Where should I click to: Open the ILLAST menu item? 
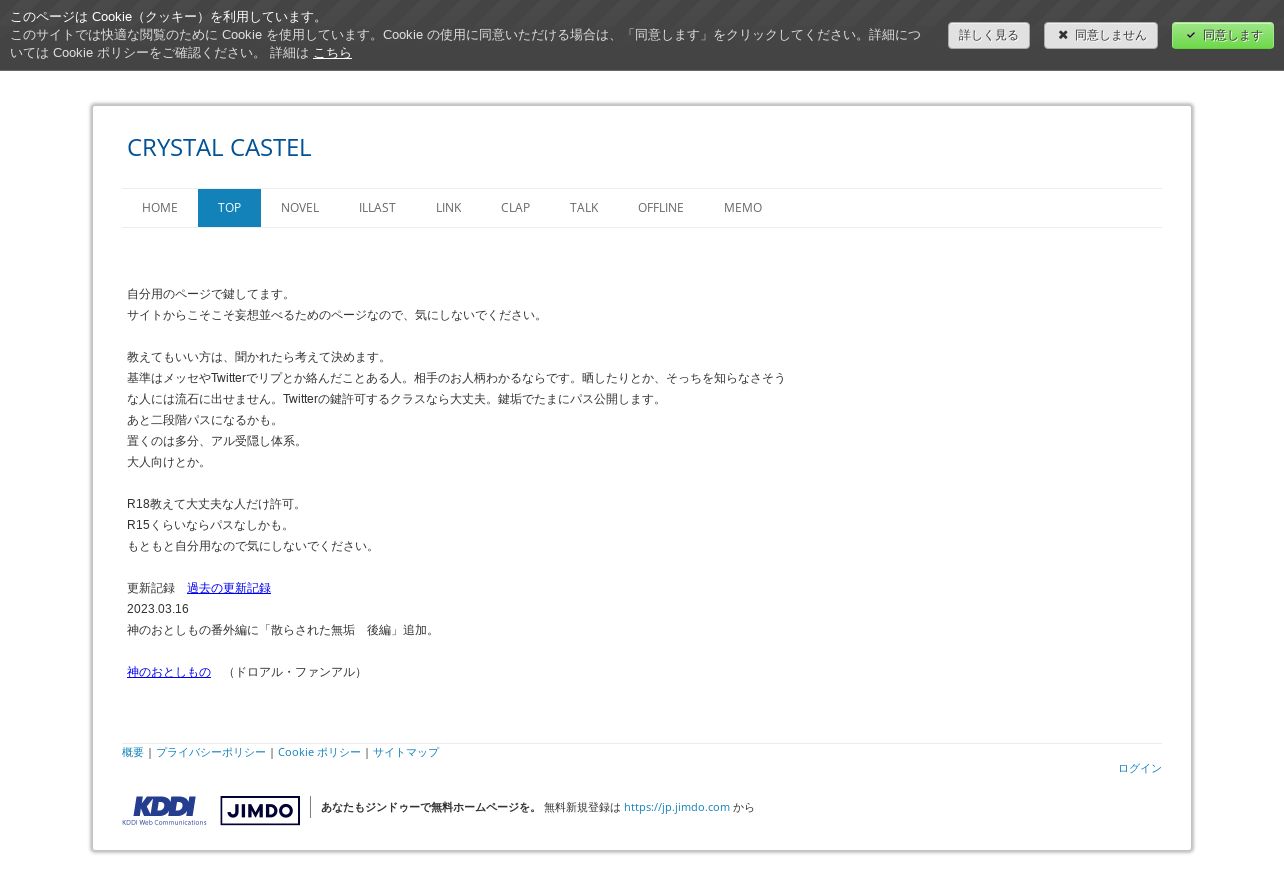[377, 208]
